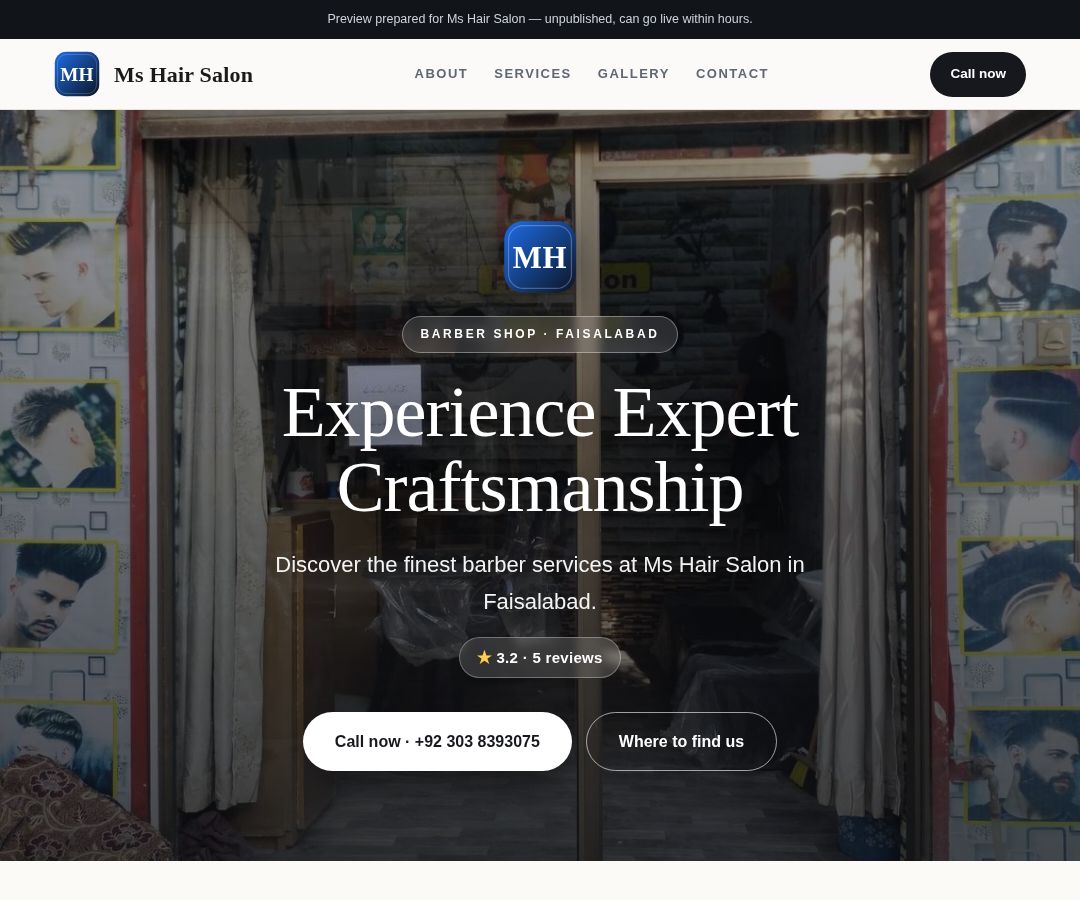Open the Ms Hair Salon brand name link
Image resolution: width=1080 pixels, height=900 pixels.
pos(183,74)
